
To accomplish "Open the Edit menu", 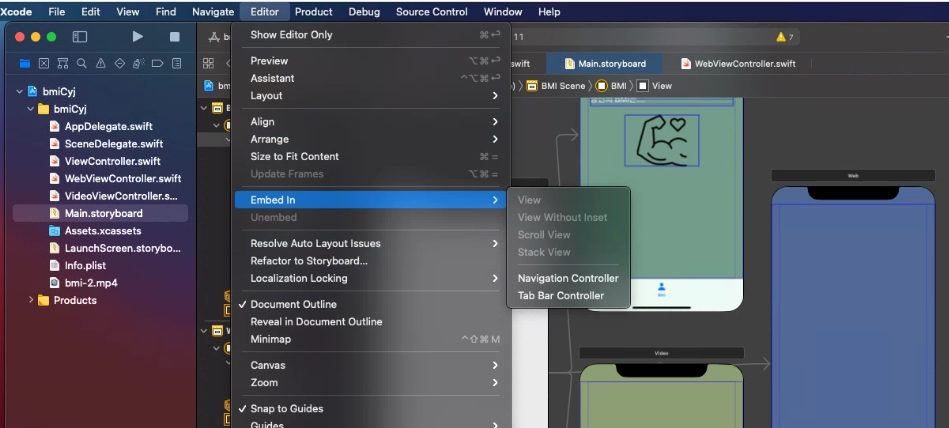I will [x=91, y=12].
